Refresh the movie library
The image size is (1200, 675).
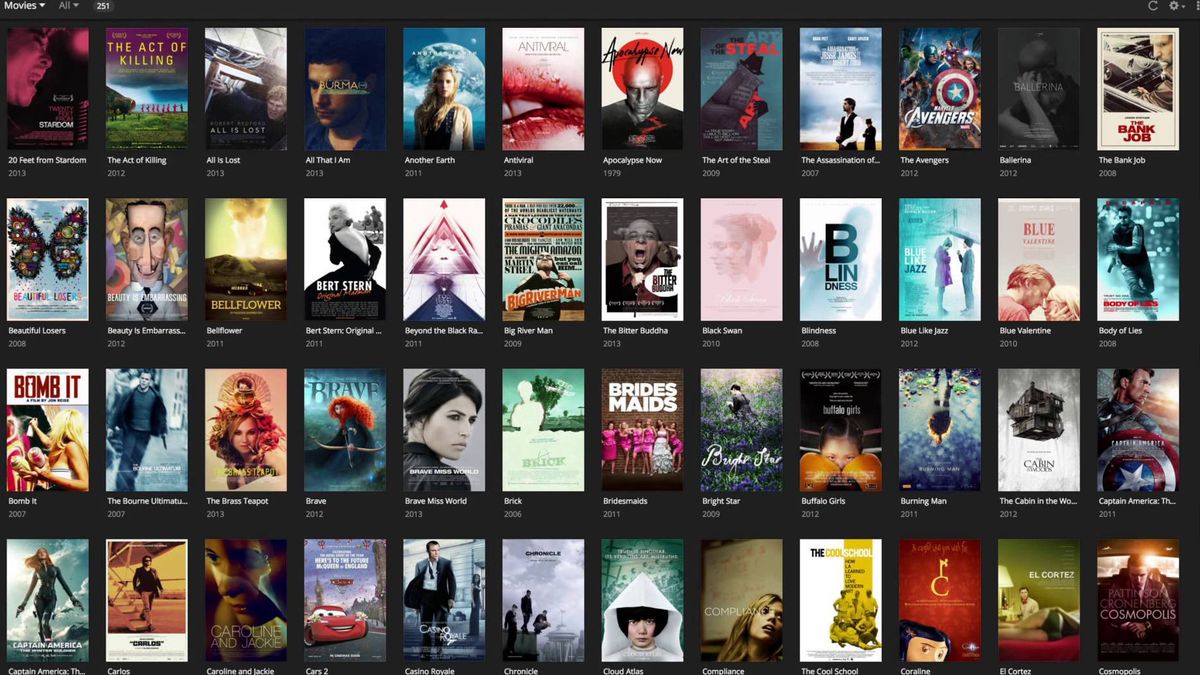(x=1153, y=6)
